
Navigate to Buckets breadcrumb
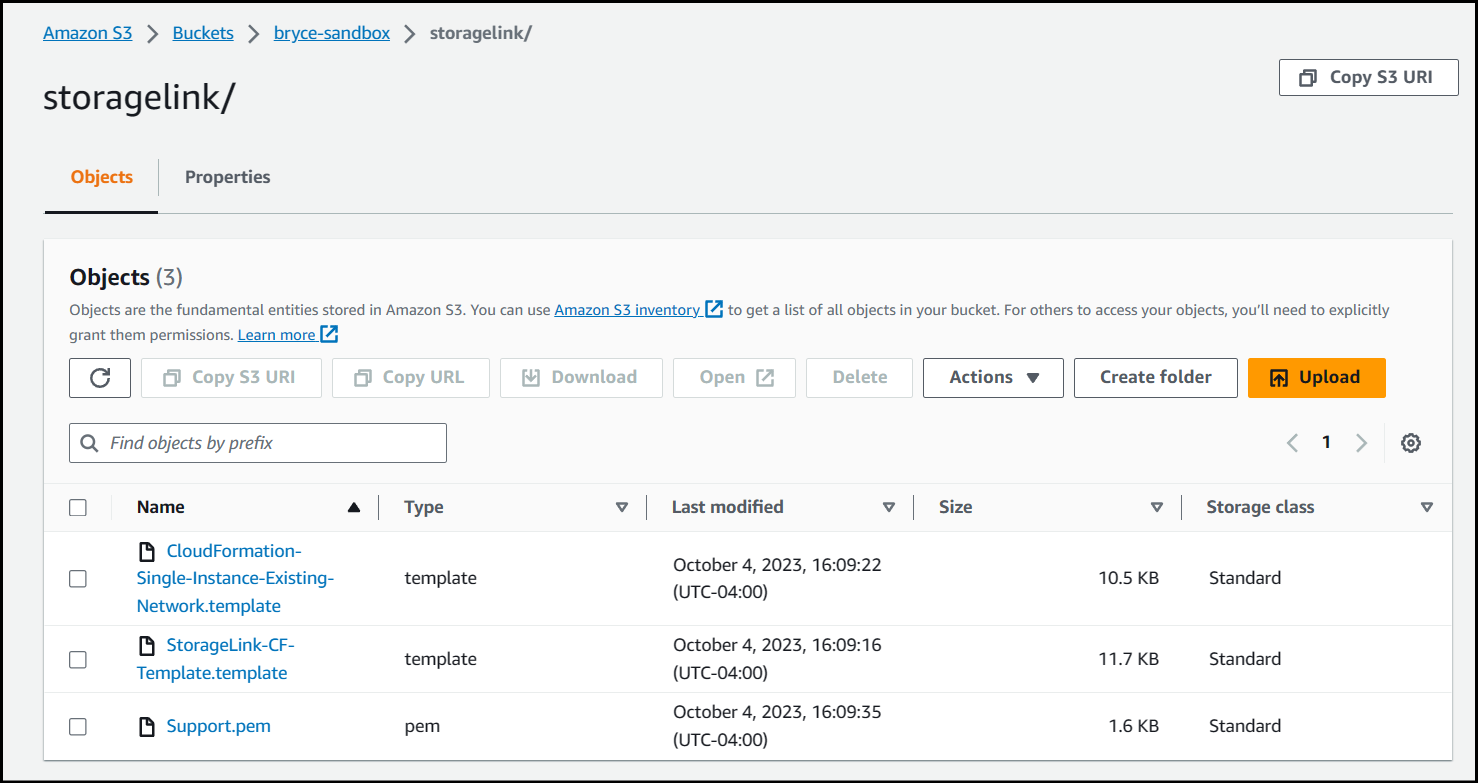[x=203, y=33]
